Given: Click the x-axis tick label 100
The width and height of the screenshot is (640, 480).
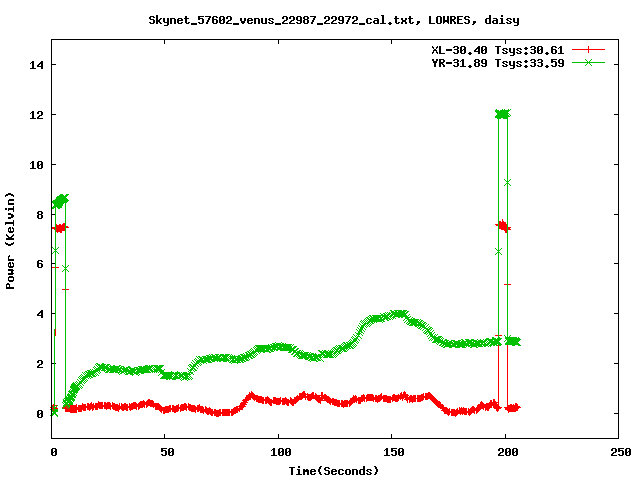Looking at the screenshot, I should 280,452.
